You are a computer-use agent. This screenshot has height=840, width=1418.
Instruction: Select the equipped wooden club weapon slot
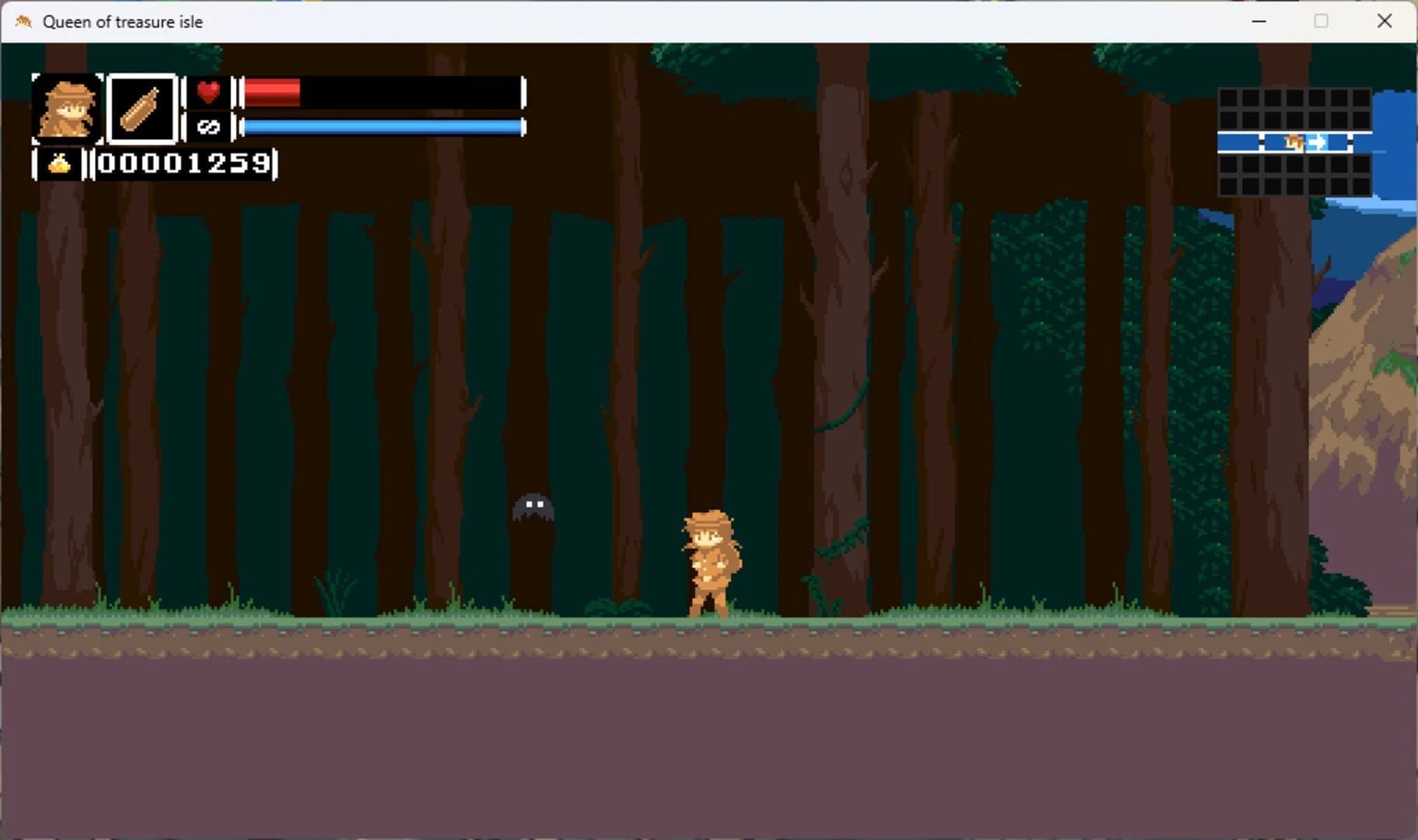tap(142, 110)
